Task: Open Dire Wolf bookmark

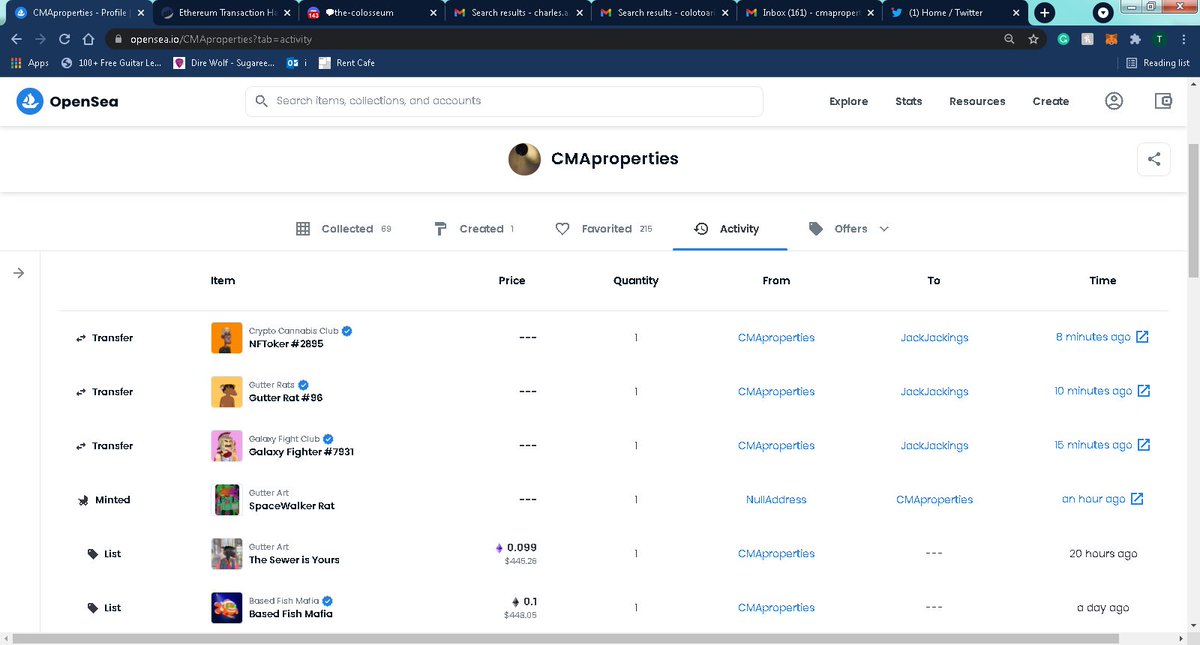Action: (224, 62)
